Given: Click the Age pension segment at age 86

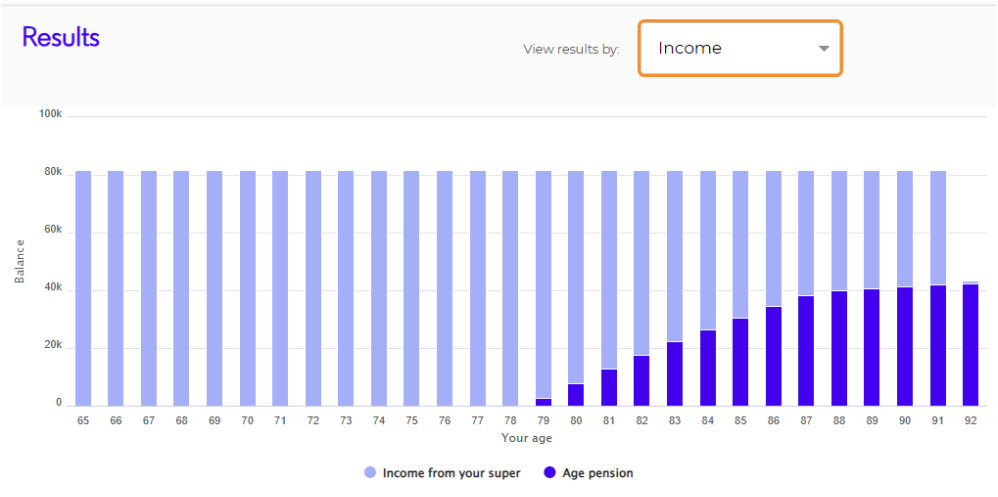Looking at the screenshot, I should point(773,356).
